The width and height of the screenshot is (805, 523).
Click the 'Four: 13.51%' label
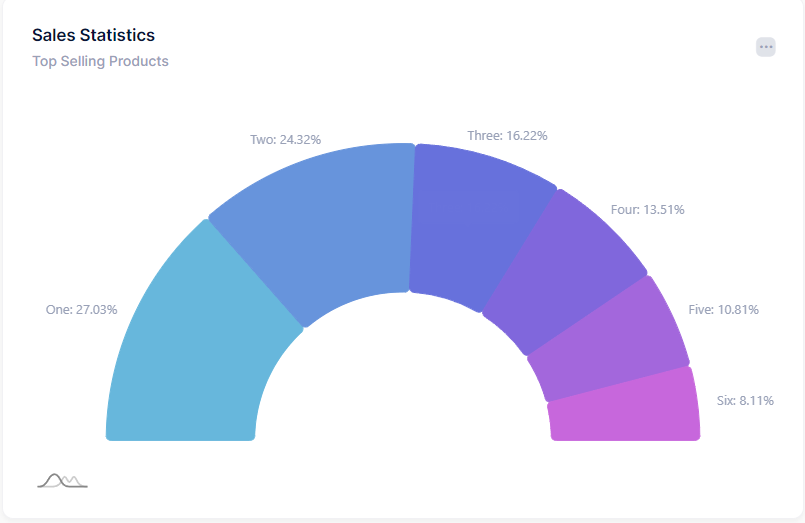coord(647,210)
